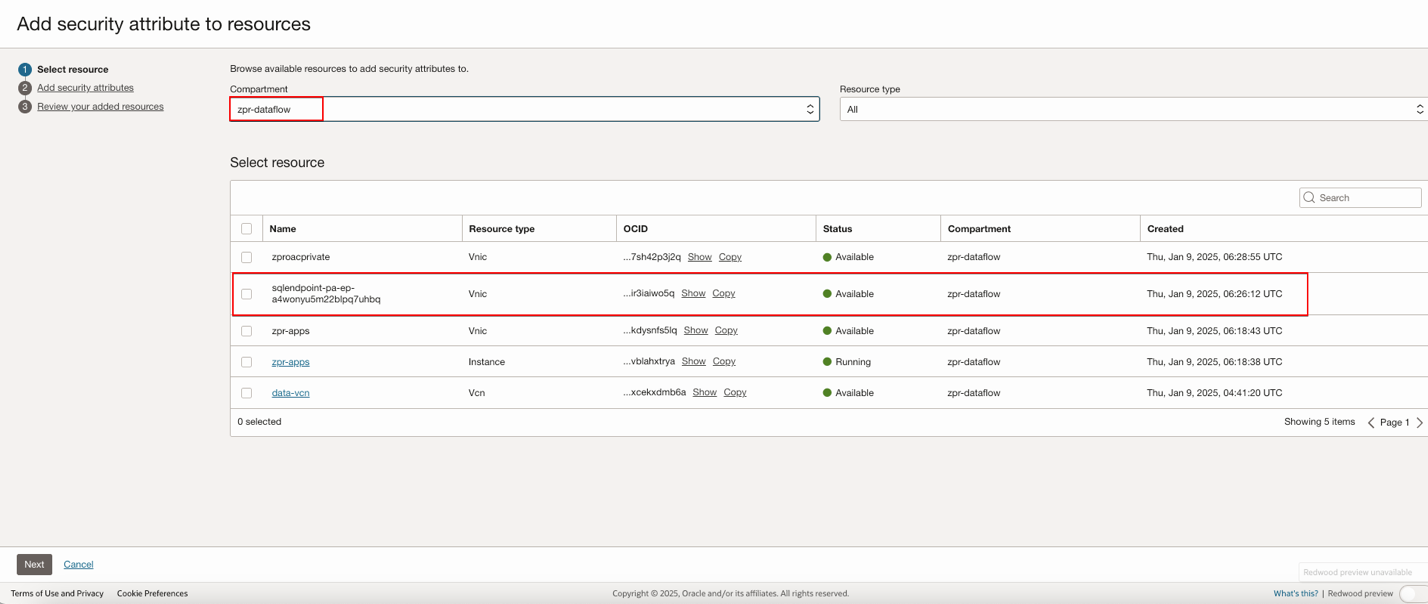This screenshot has height=604, width=1428.
Task: Check the select-all checkbox in table header
Action: click(246, 229)
